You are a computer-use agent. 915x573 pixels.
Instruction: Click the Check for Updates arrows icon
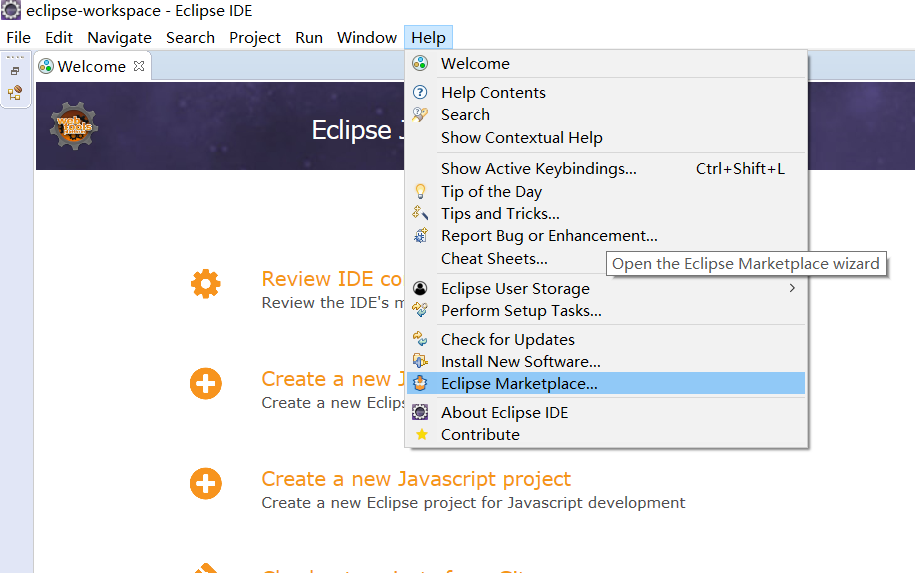(x=420, y=339)
